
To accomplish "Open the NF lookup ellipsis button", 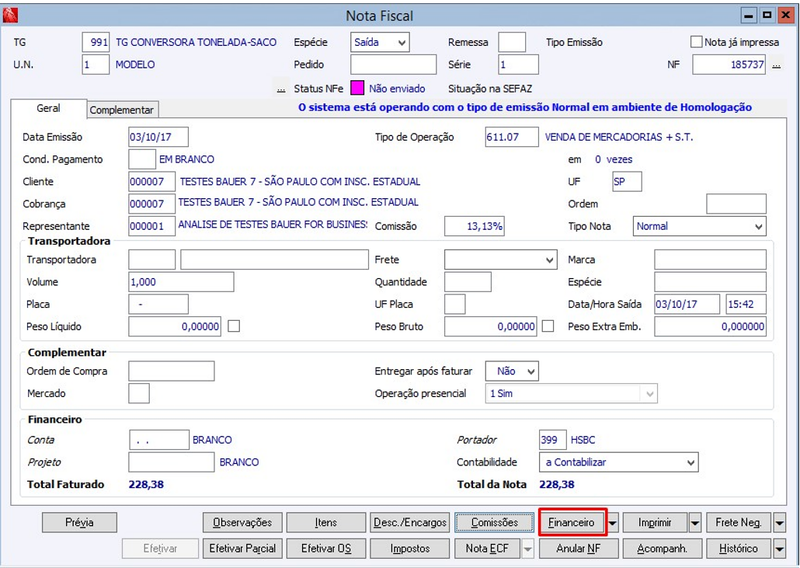I will (777, 65).
